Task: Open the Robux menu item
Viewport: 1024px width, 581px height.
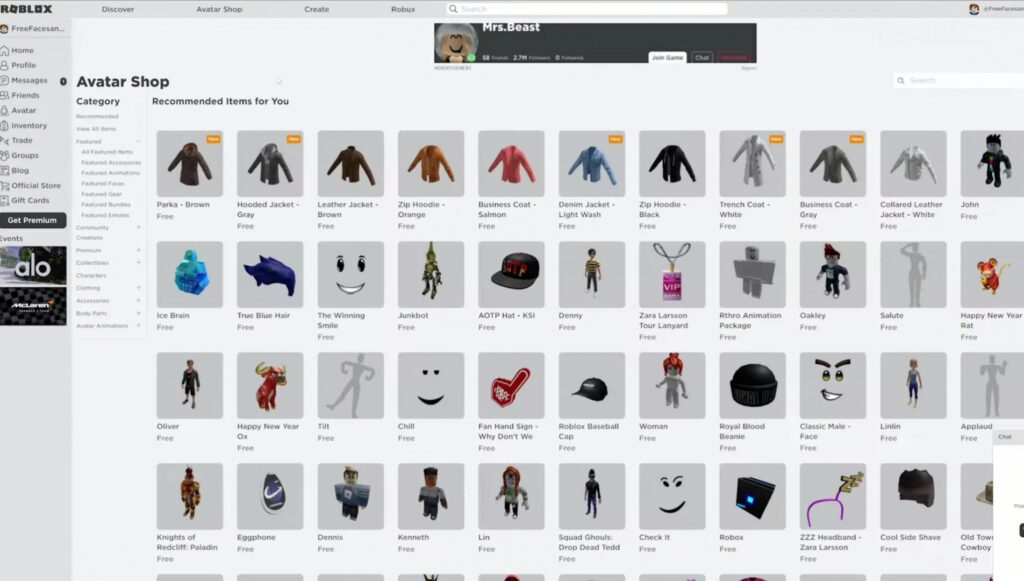Action: (403, 9)
